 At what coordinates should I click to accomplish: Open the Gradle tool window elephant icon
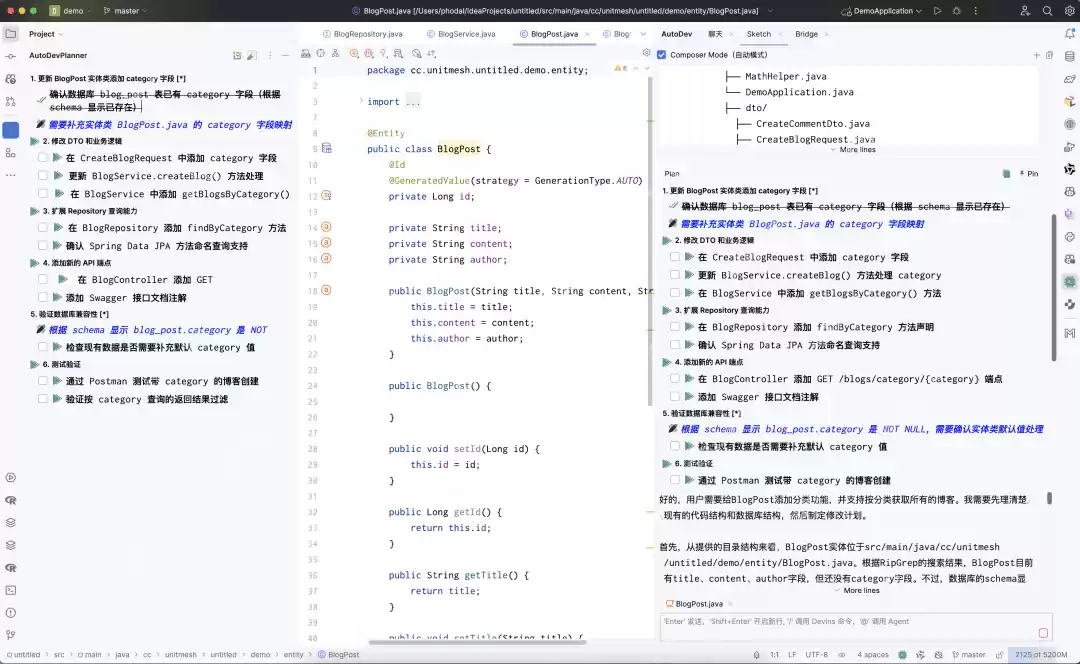1069,80
